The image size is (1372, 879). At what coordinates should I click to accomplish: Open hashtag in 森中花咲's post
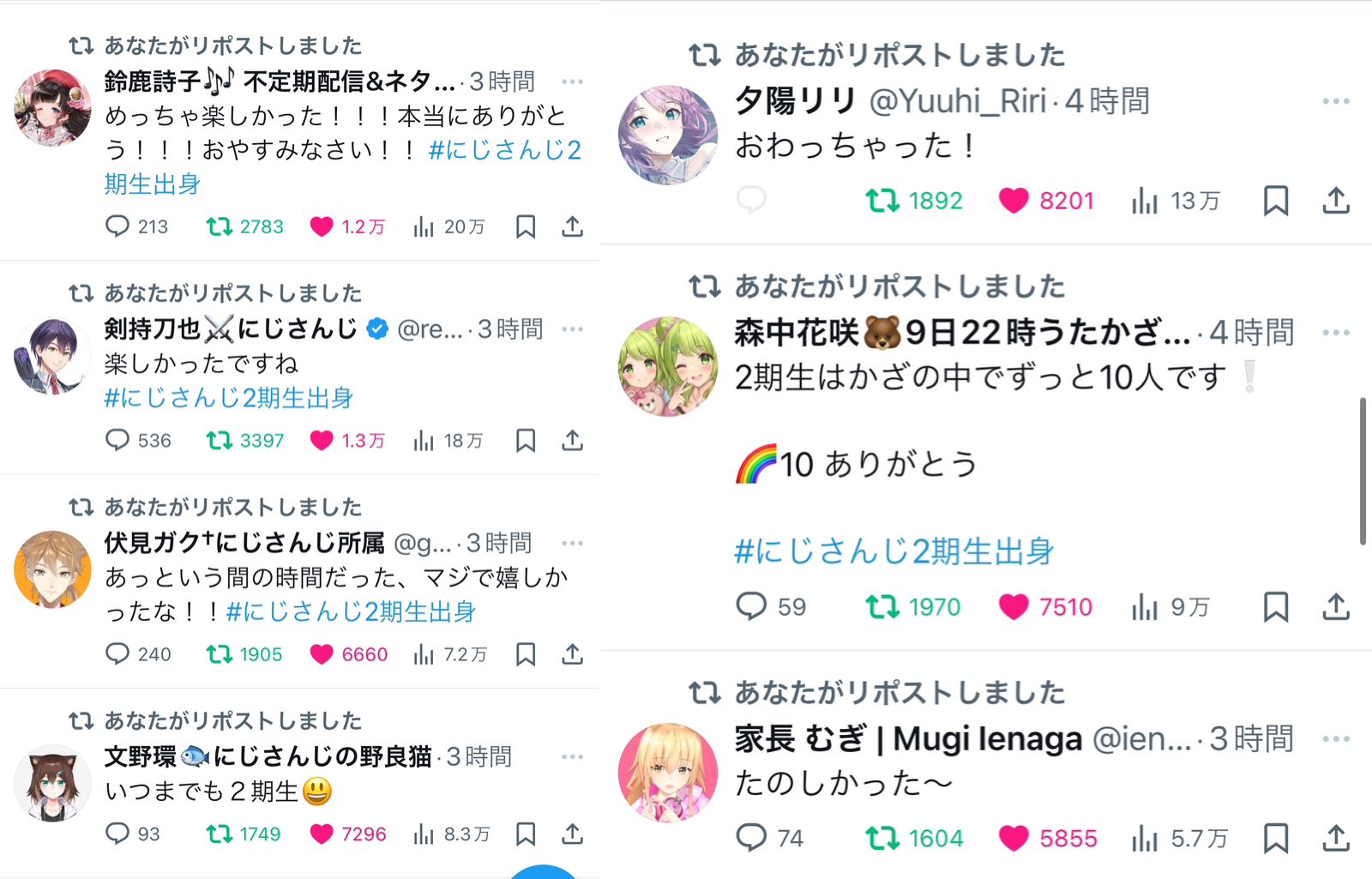(x=894, y=551)
